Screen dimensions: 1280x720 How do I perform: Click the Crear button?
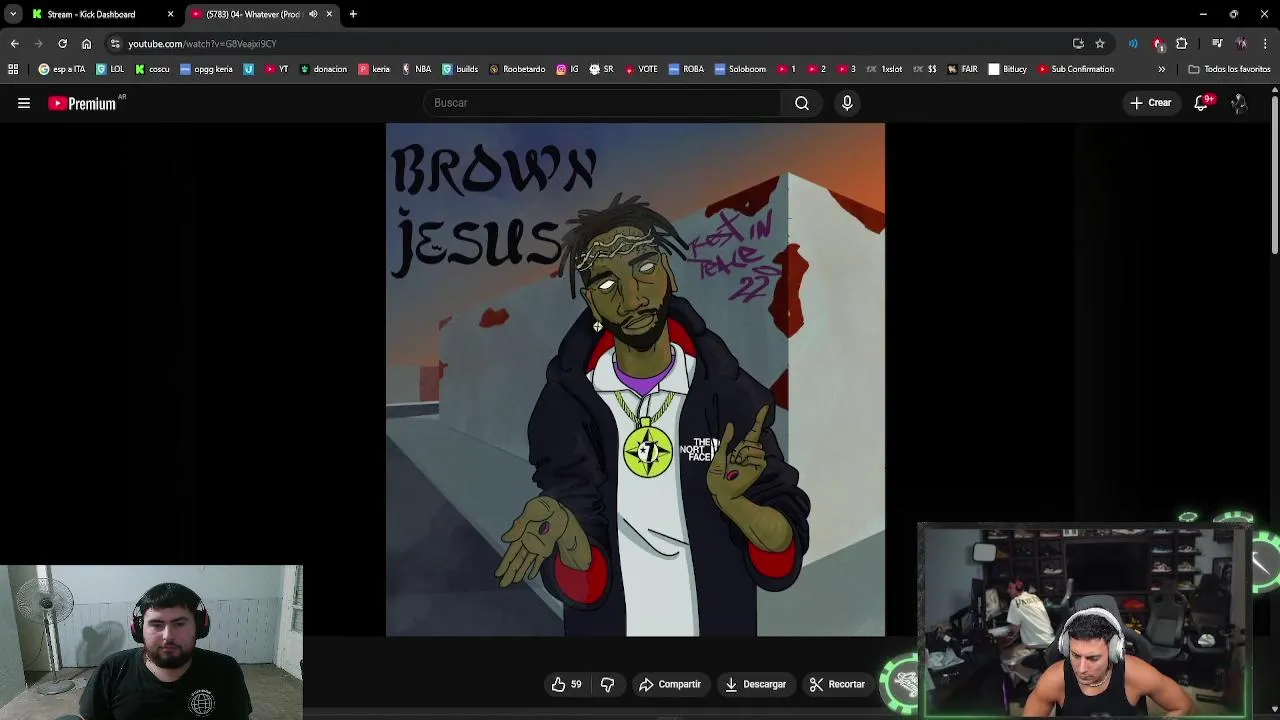(x=1151, y=103)
